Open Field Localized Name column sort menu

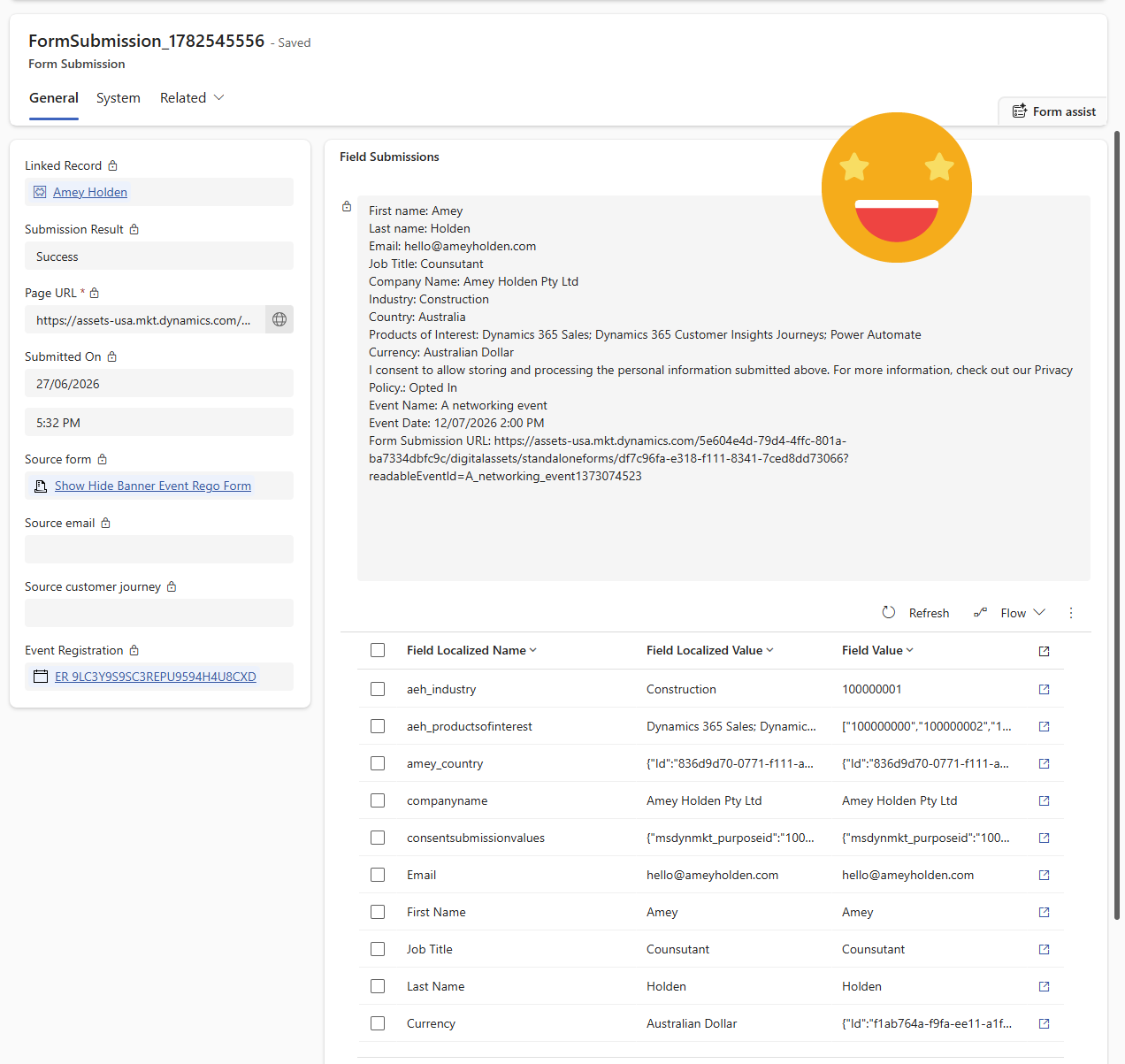point(471,650)
